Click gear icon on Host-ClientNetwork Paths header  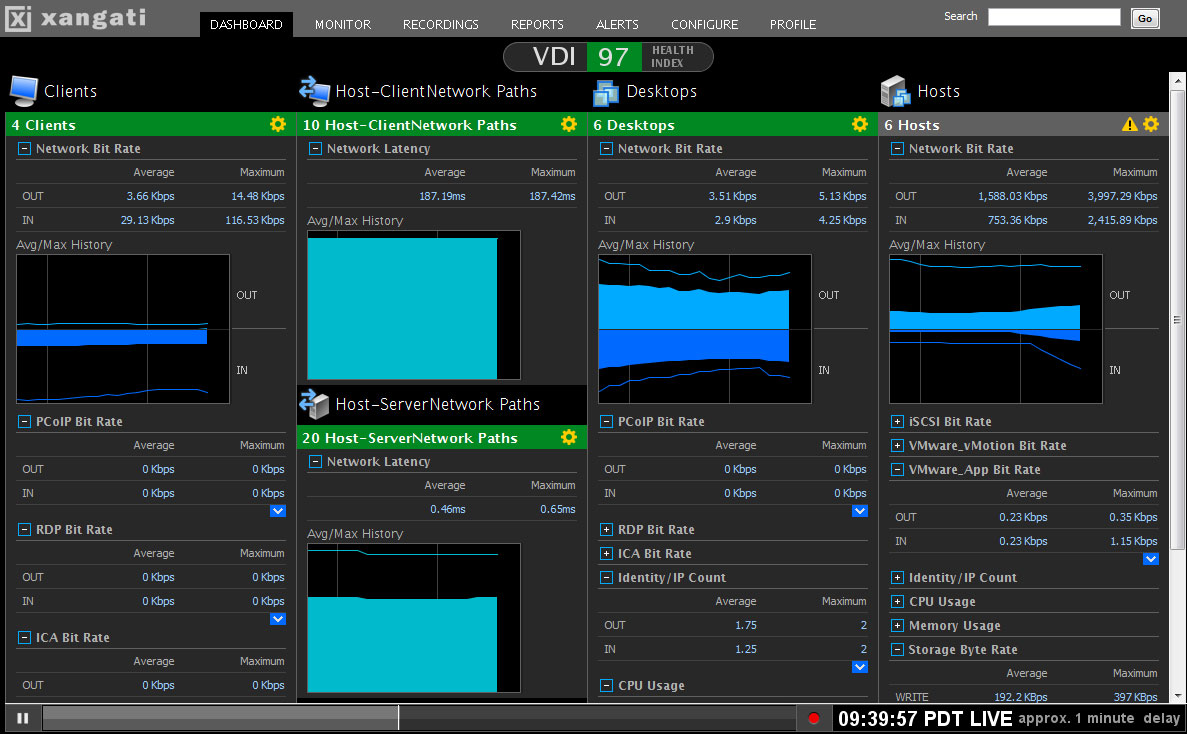click(x=569, y=124)
